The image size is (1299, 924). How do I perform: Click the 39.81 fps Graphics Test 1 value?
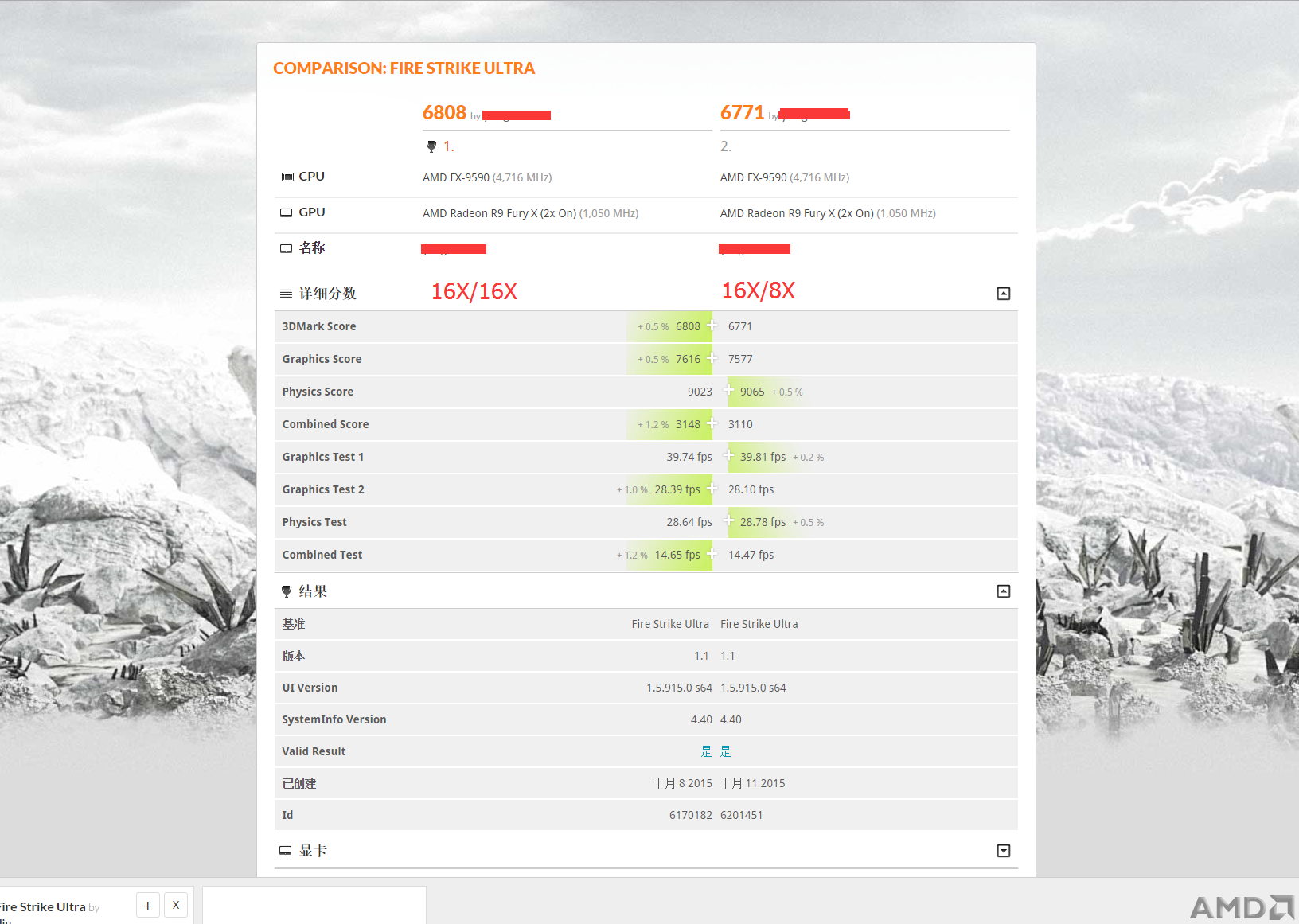[x=763, y=457]
